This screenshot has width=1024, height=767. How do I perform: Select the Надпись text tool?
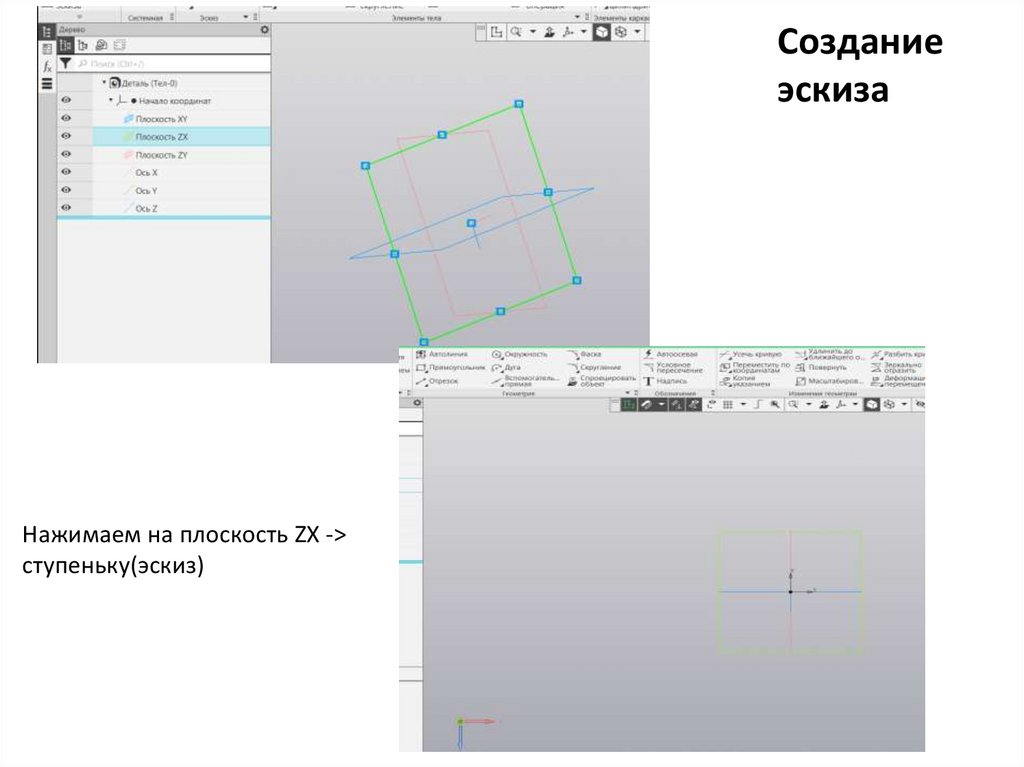pyautogui.click(x=665, y=381)
